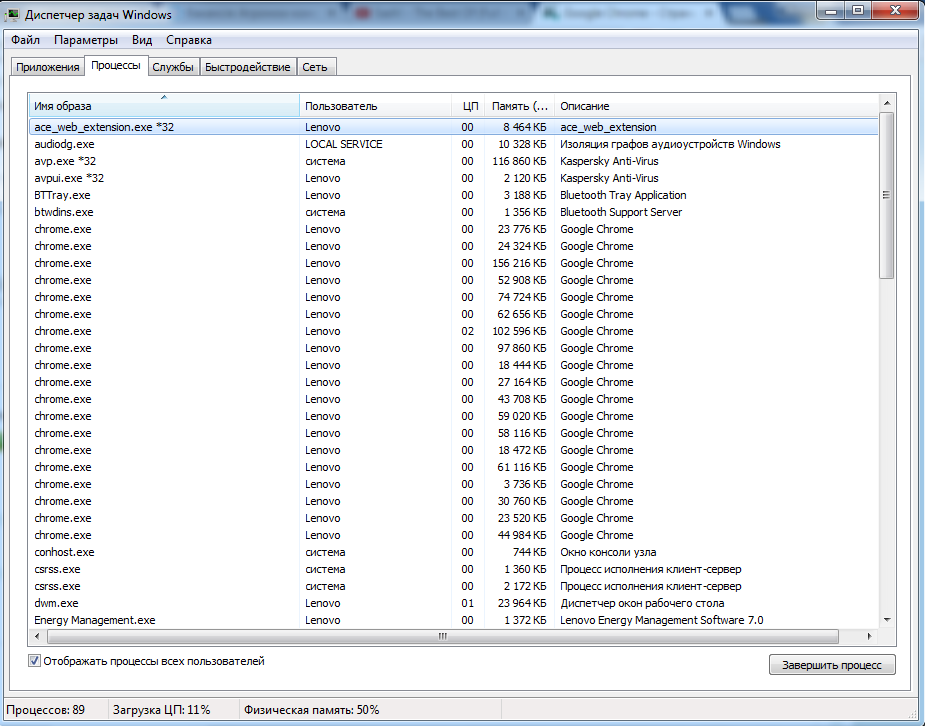This screenshot has height=726, width=925.
Task: Select csrss.exe using 1 360 КБ
Action: [453, 569]
